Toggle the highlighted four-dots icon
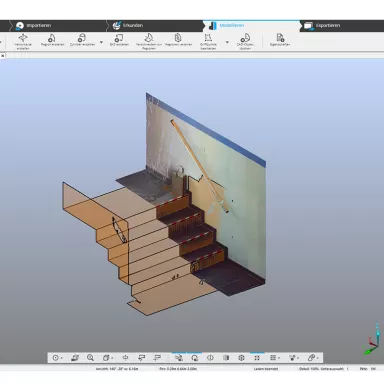 257,358
